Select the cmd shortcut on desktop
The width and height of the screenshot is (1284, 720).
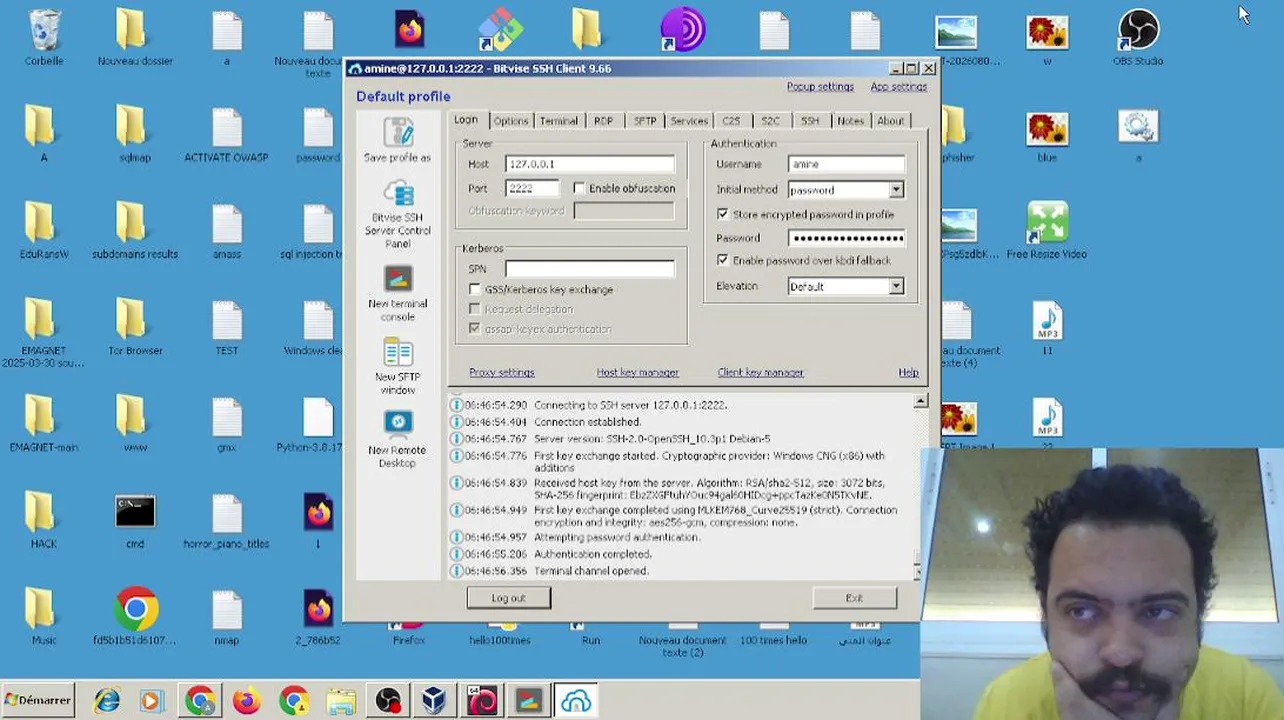(x=135, y=522)
